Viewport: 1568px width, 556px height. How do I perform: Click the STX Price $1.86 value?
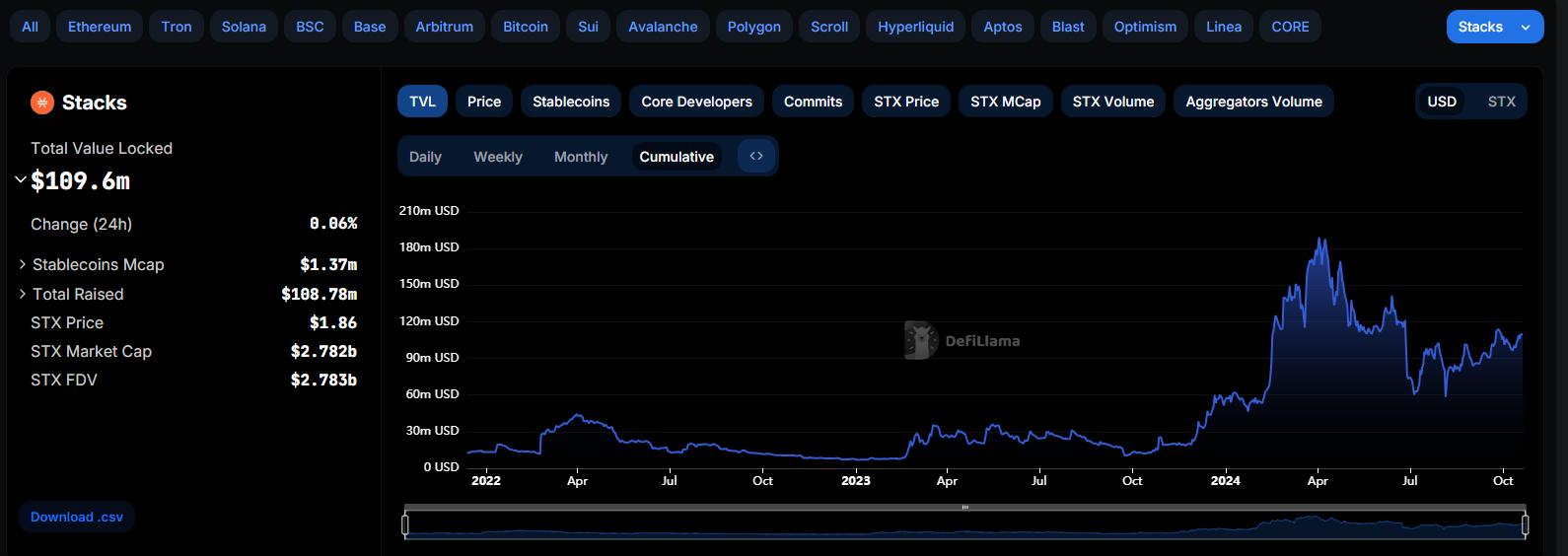333,322
